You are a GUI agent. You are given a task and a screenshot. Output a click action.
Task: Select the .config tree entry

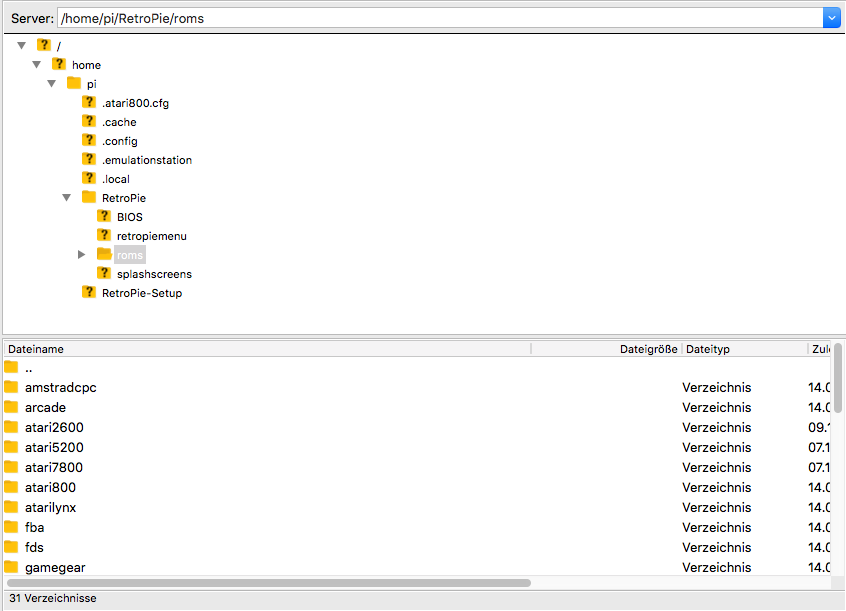120,141
